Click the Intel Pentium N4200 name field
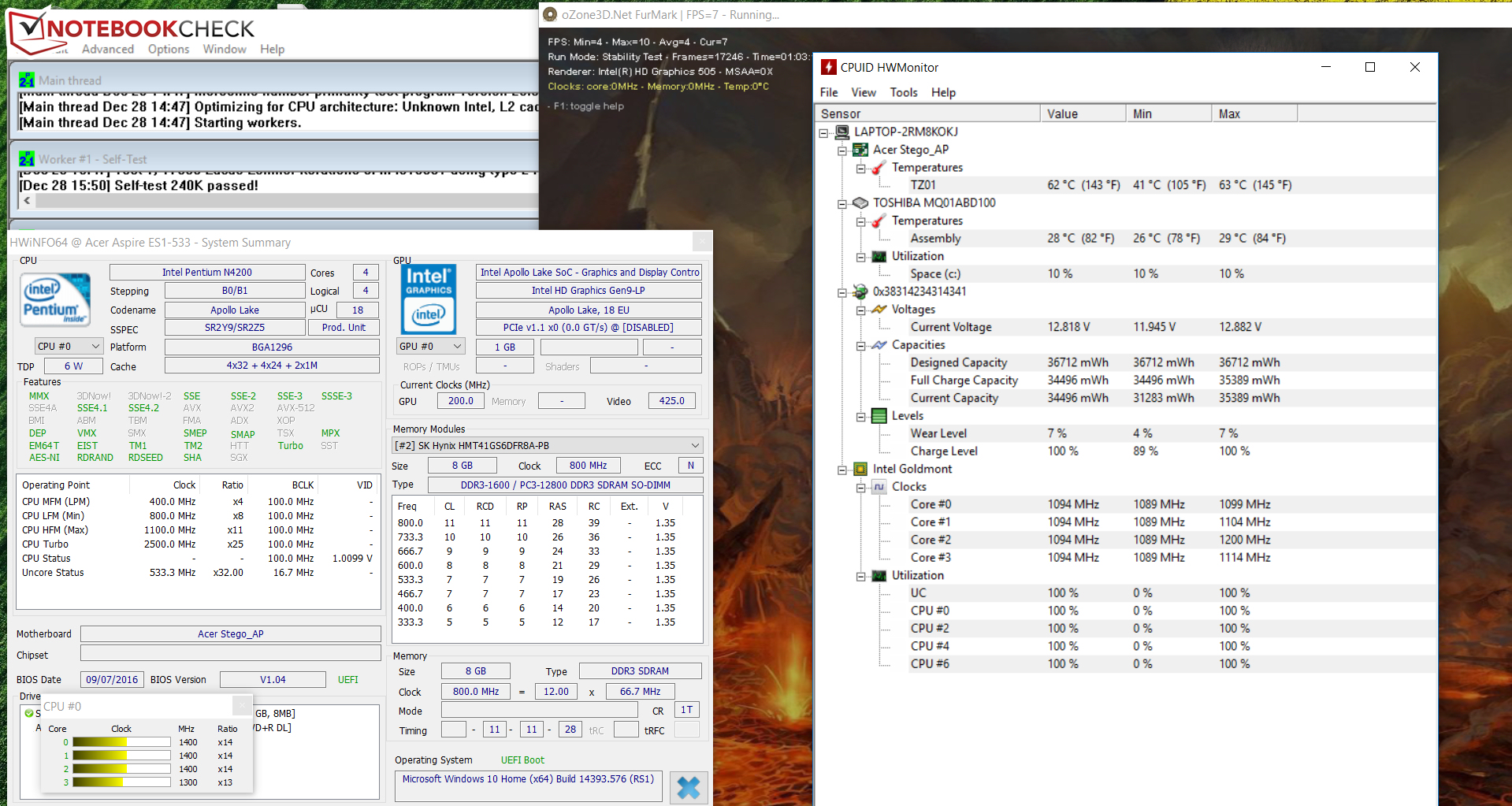The width and height of the screenshot is (1512, 806). [x=207, y=272]
